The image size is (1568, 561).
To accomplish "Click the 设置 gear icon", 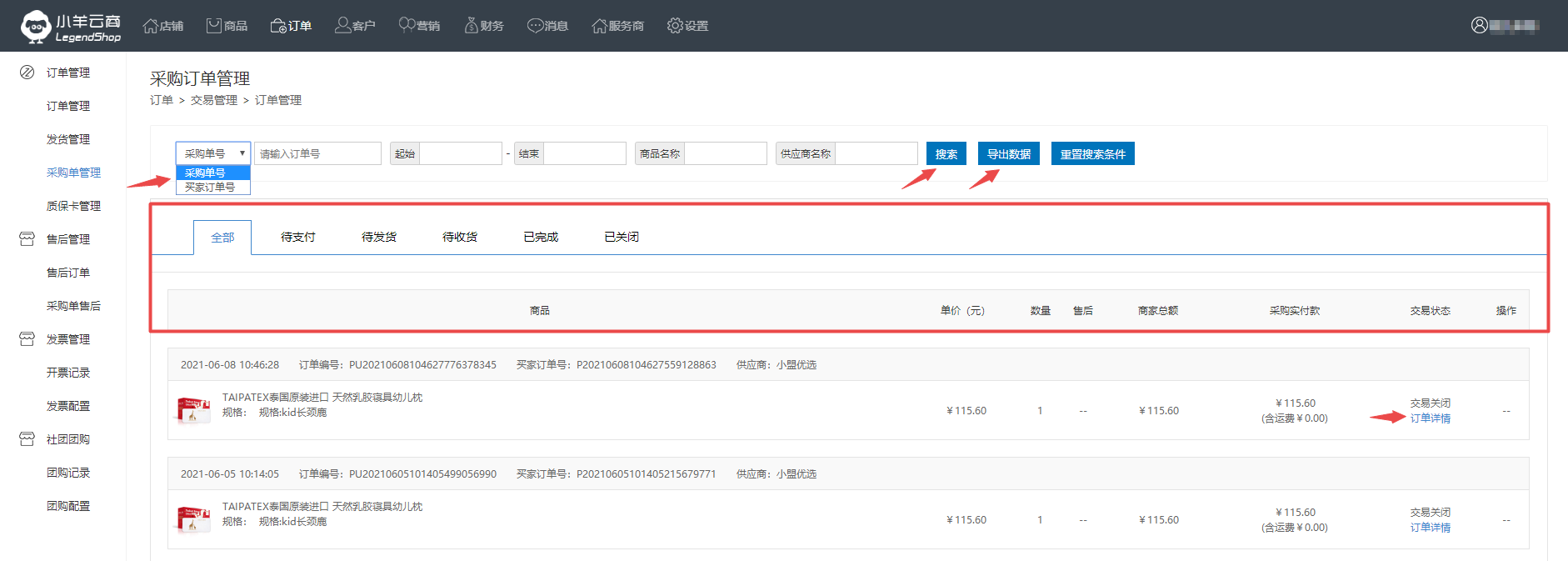I will [x=675, y=26].
